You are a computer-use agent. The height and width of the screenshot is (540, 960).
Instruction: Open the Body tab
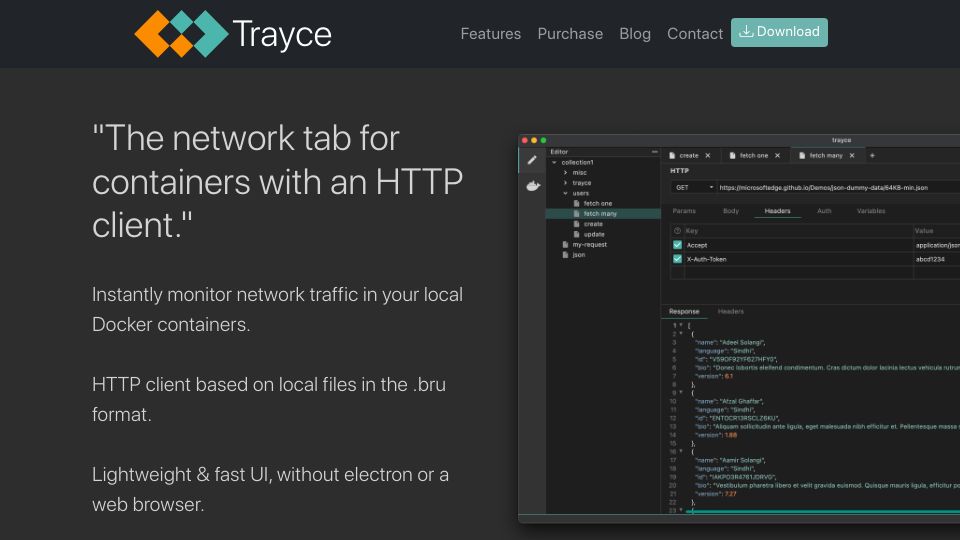(x=730, y=211)
